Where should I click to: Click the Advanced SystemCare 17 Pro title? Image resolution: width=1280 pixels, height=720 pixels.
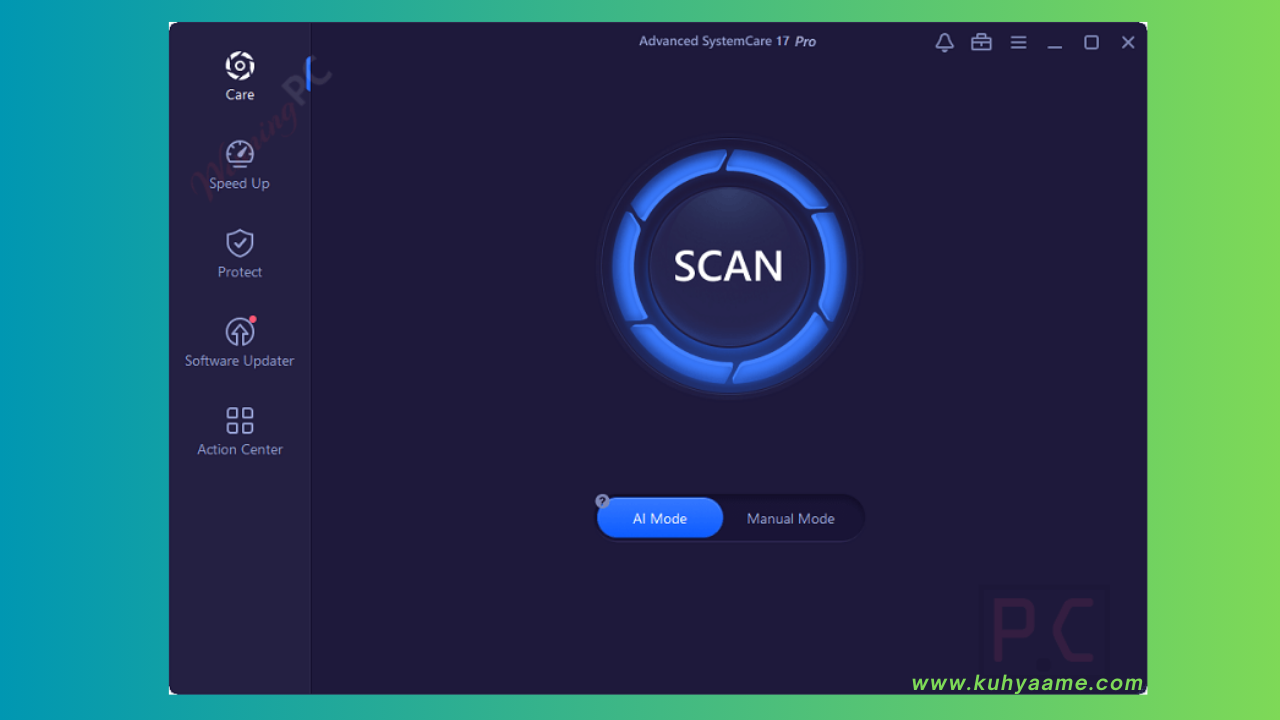pyautogui.click(x=727, y=41)
